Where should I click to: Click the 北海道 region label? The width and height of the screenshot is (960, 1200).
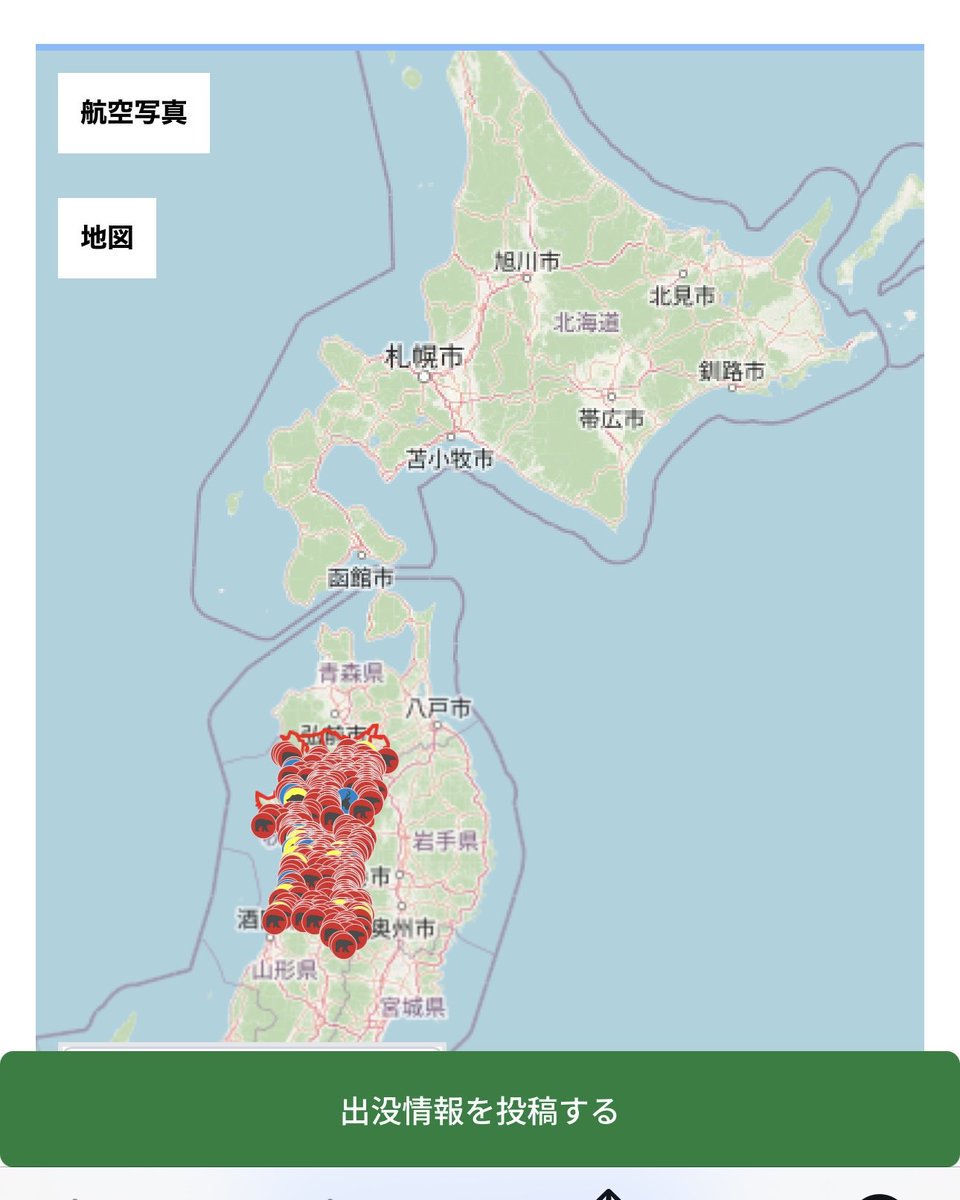point(587,322)
